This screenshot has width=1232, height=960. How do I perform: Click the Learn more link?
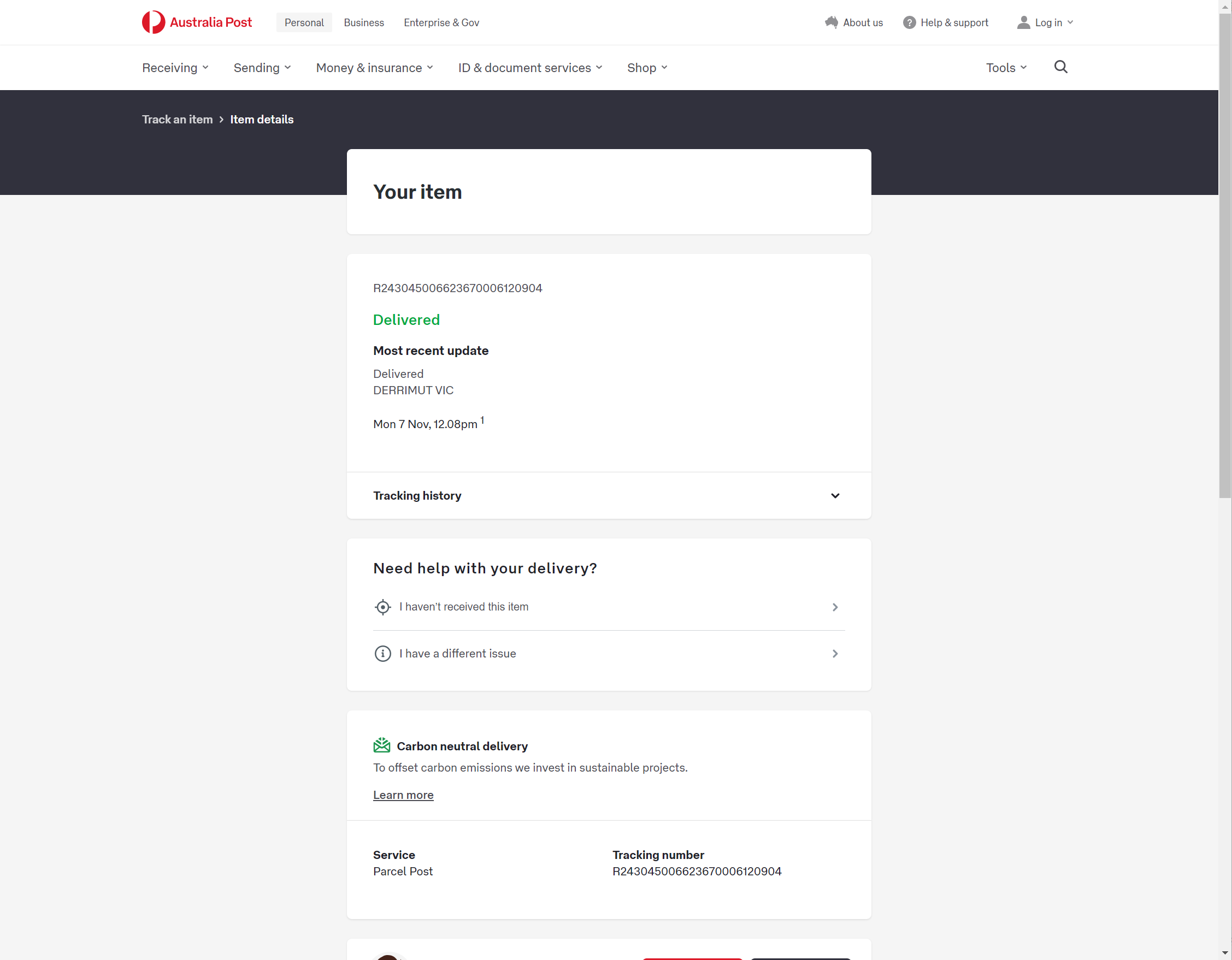pyautogui.click(x=403, y=795)
